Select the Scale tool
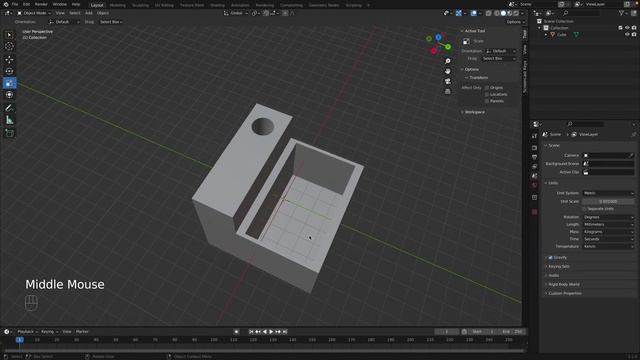 coord(9,83)
